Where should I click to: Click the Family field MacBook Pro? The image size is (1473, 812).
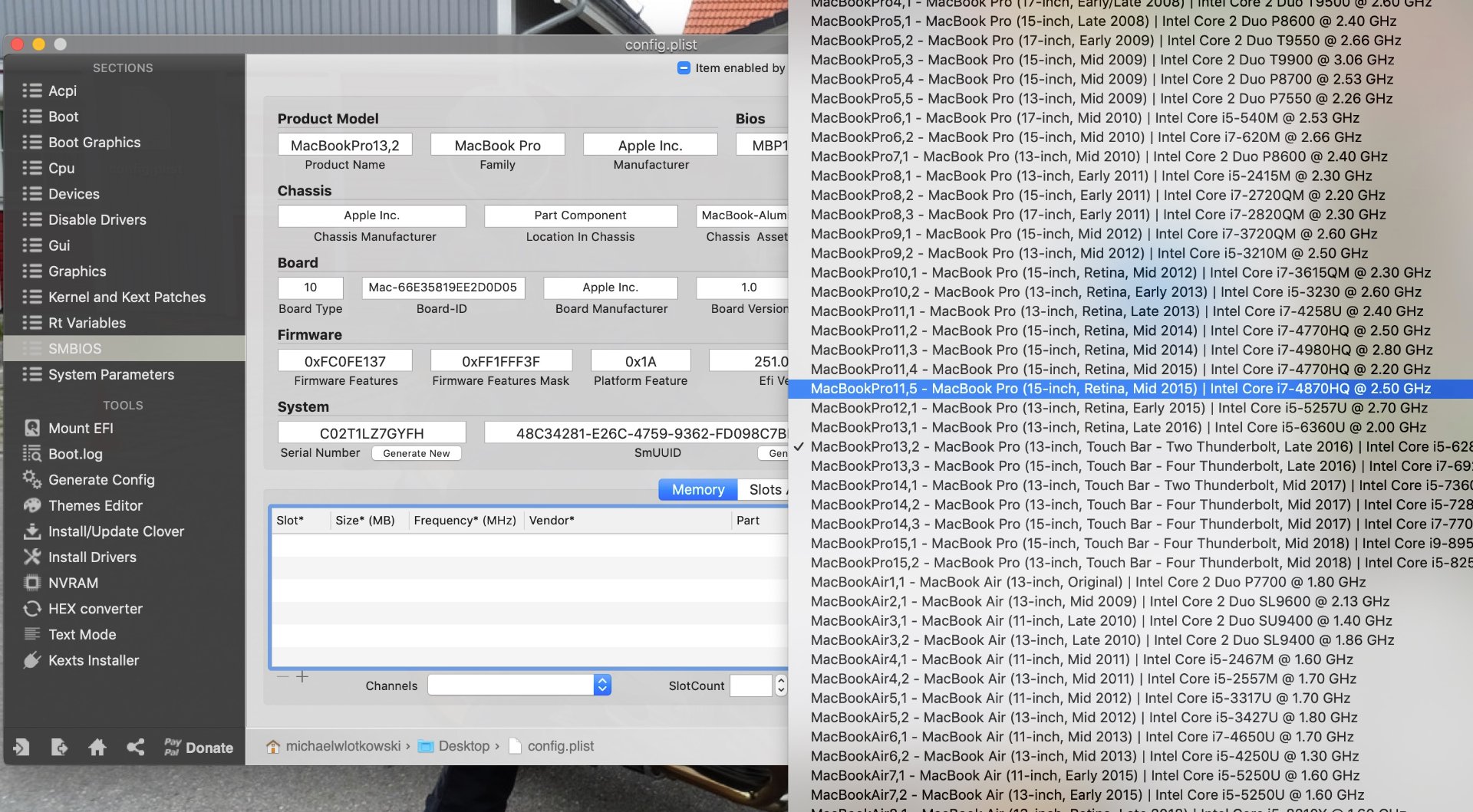click(498, 145)
